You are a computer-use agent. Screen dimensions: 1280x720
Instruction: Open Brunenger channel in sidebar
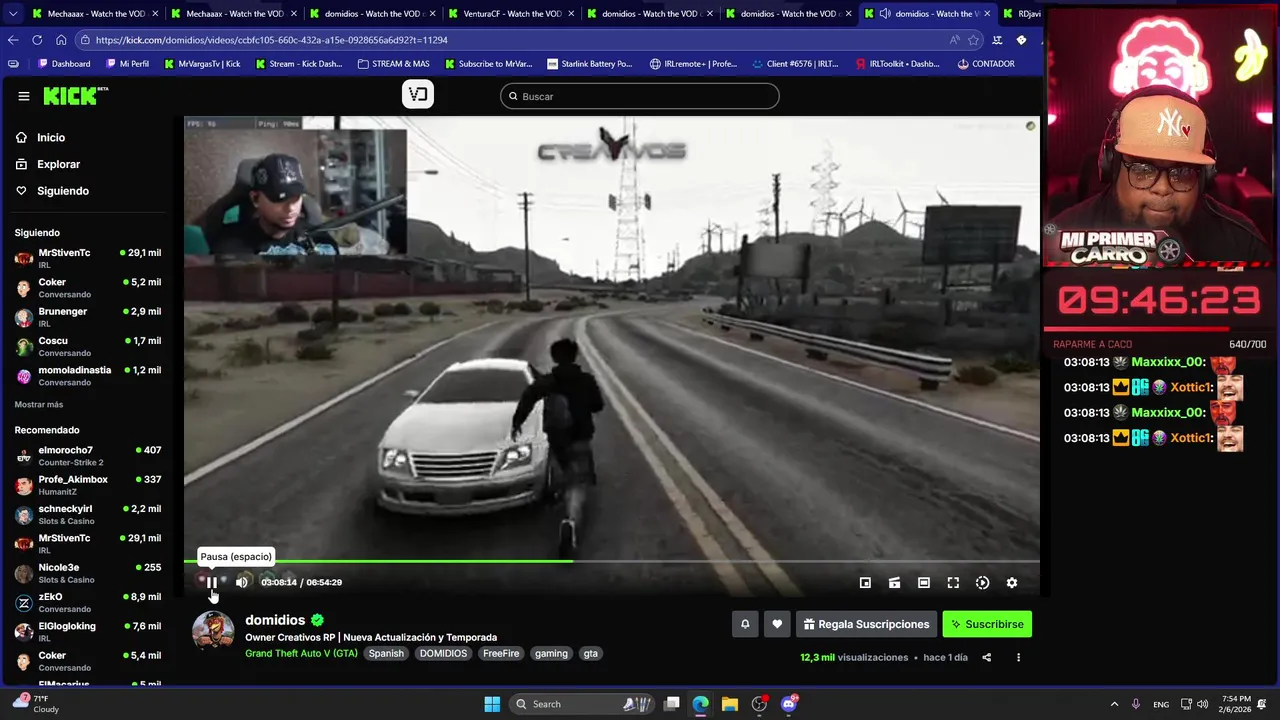[x=88, y=317]
